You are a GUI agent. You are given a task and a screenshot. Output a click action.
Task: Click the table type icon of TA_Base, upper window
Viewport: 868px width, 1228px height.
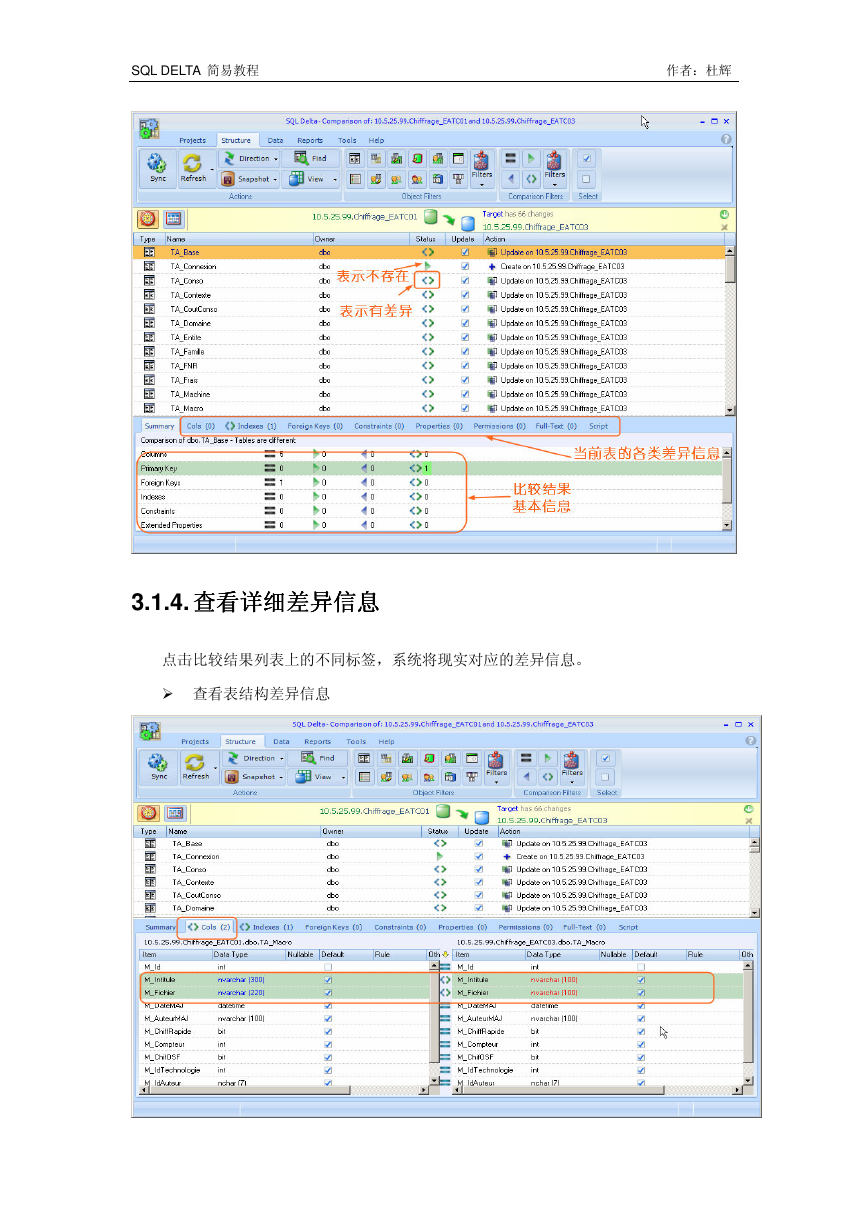148,253
